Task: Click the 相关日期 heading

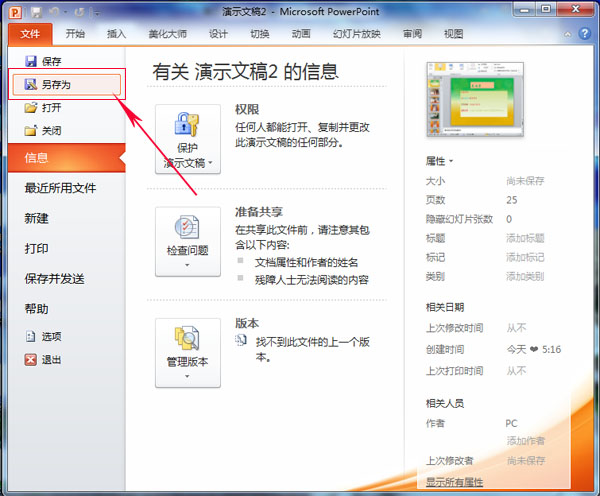Action: pos(445,307)
